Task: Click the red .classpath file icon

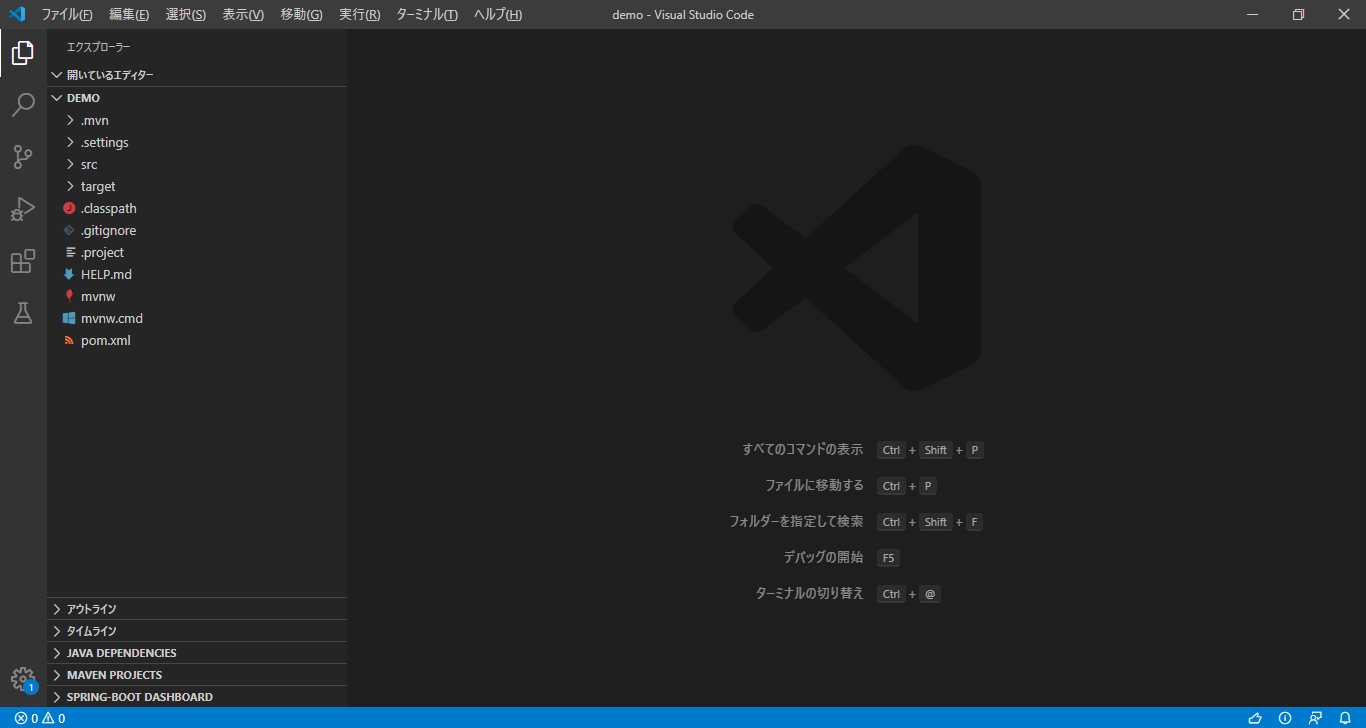Action: click(69, 208)
